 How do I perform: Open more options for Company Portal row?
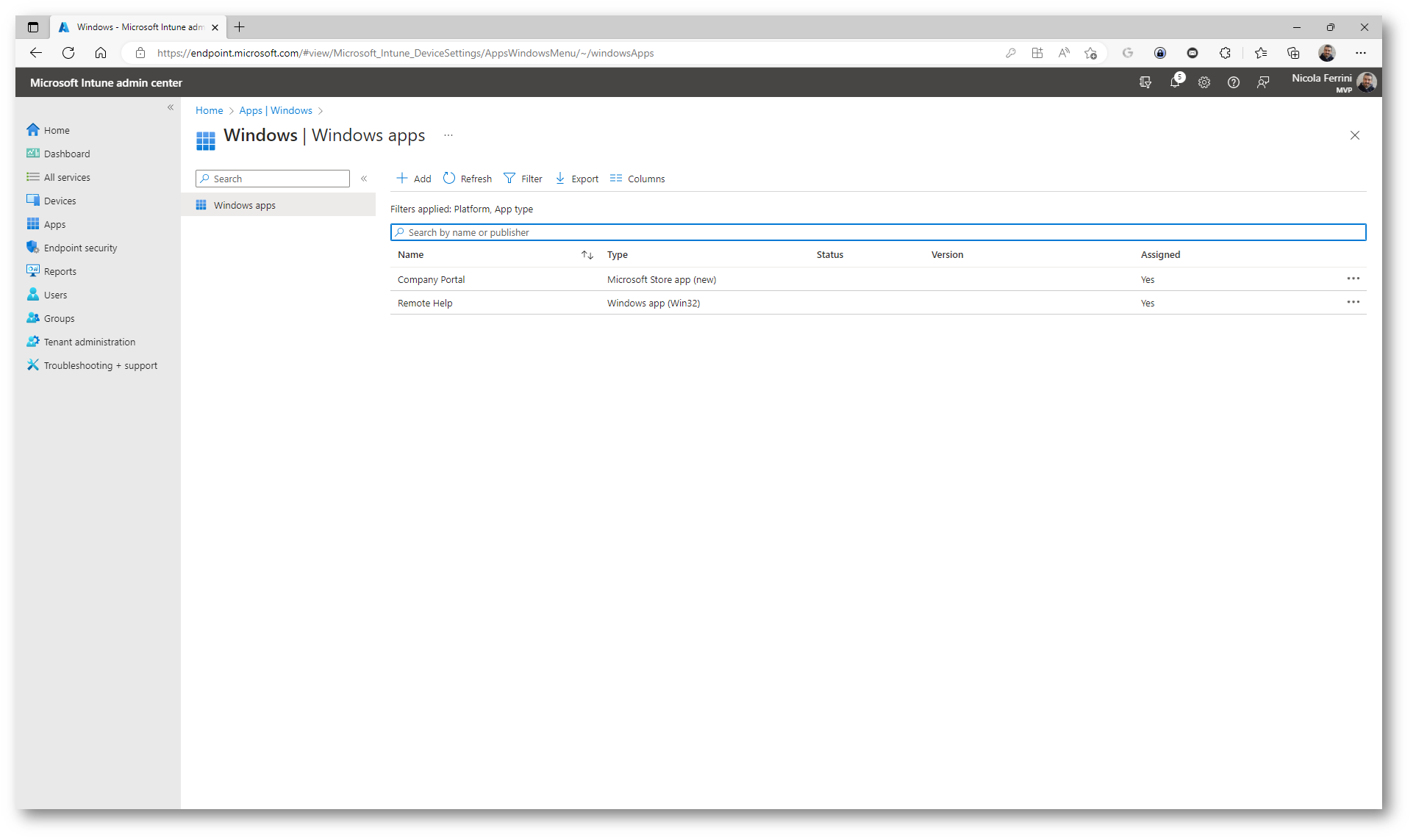tap(1353, 279)
